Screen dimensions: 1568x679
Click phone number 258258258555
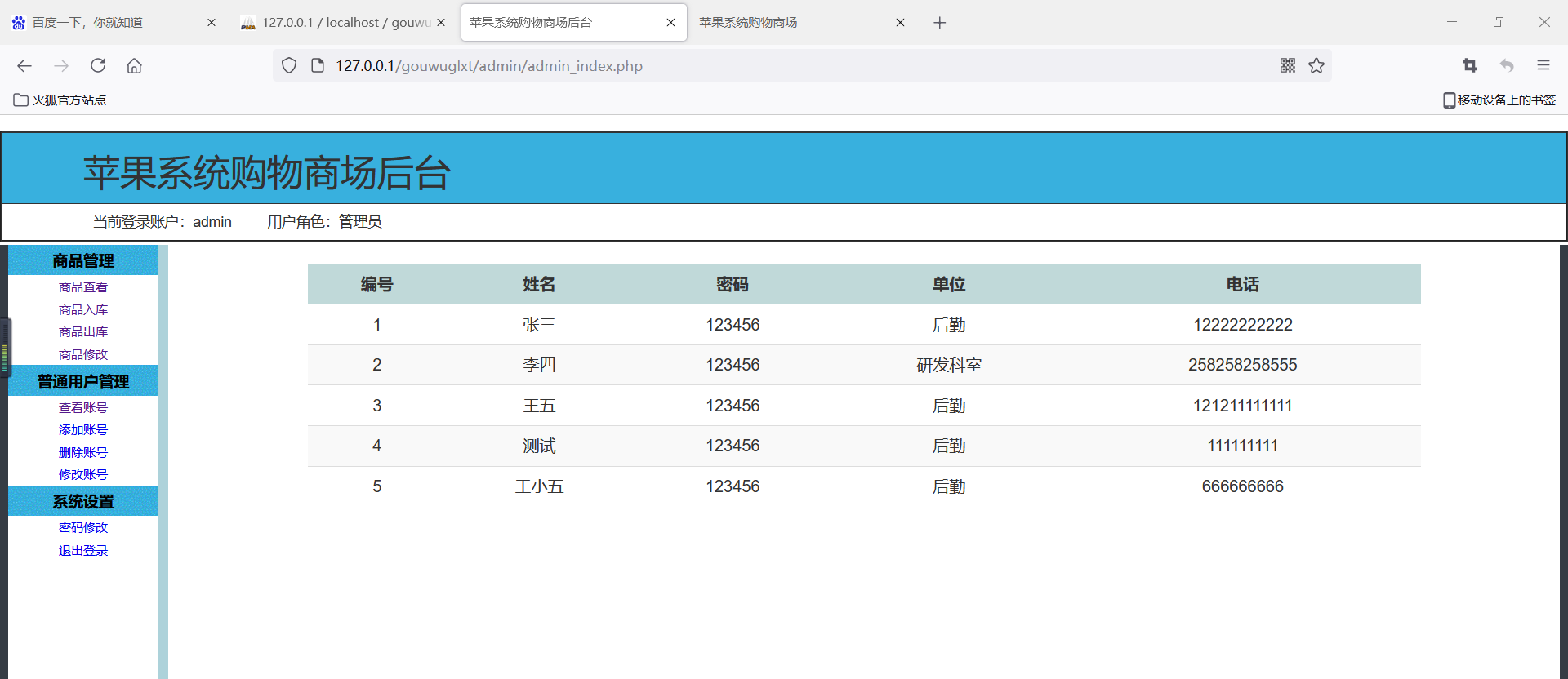(x=1243, y=365)
